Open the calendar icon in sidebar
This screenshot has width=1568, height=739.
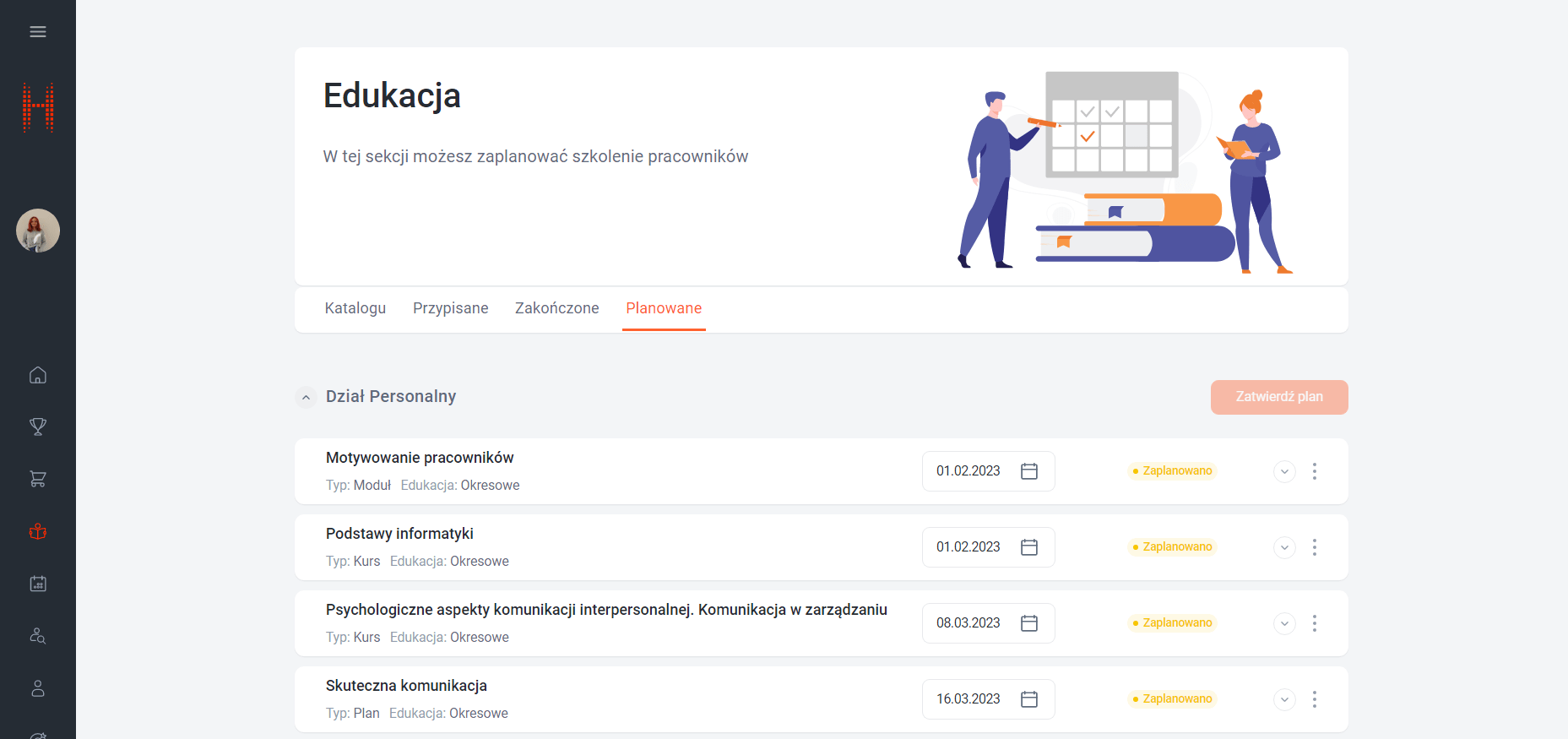pos(38,584)
